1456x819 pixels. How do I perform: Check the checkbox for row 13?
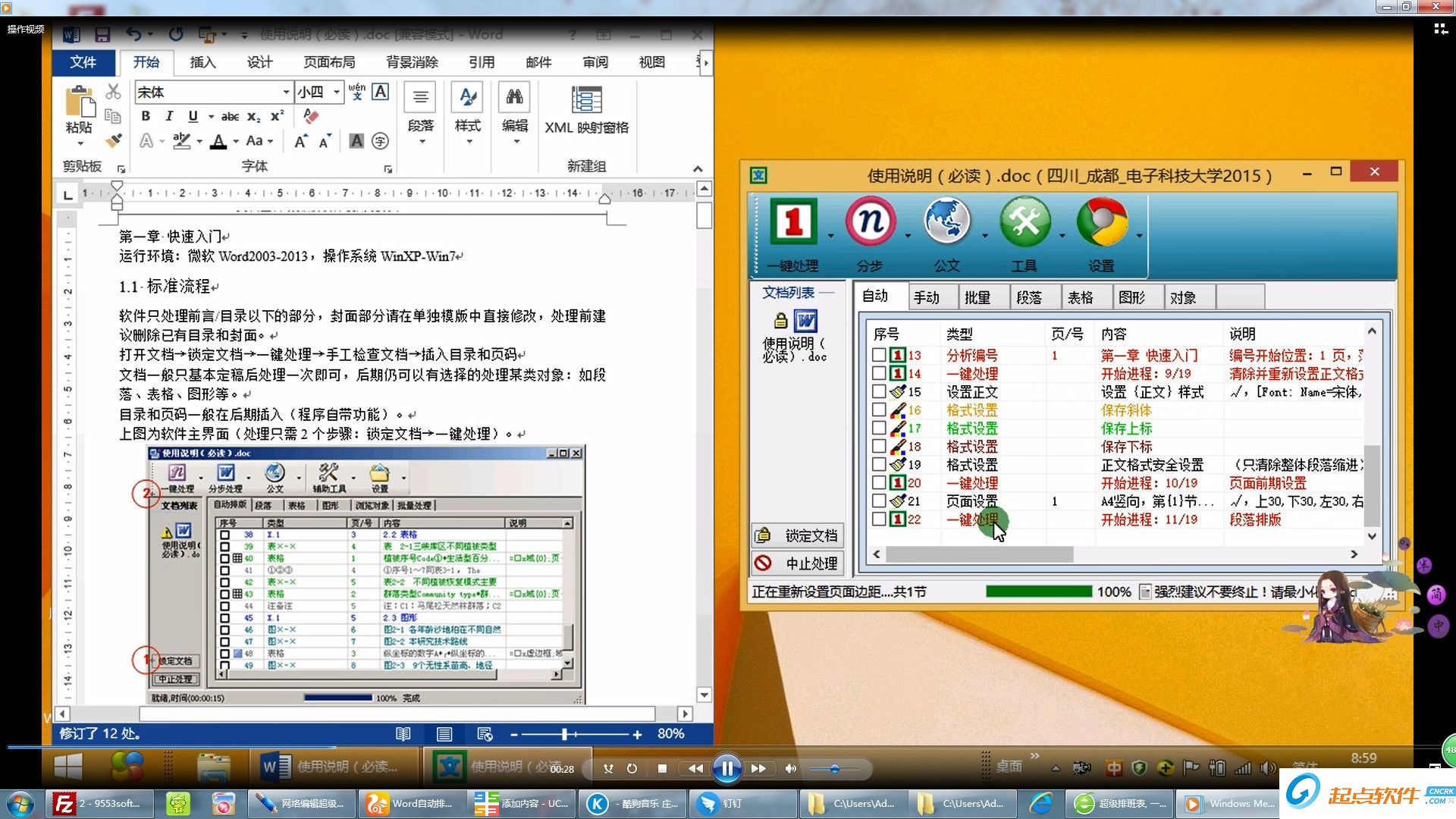point(879,355)
